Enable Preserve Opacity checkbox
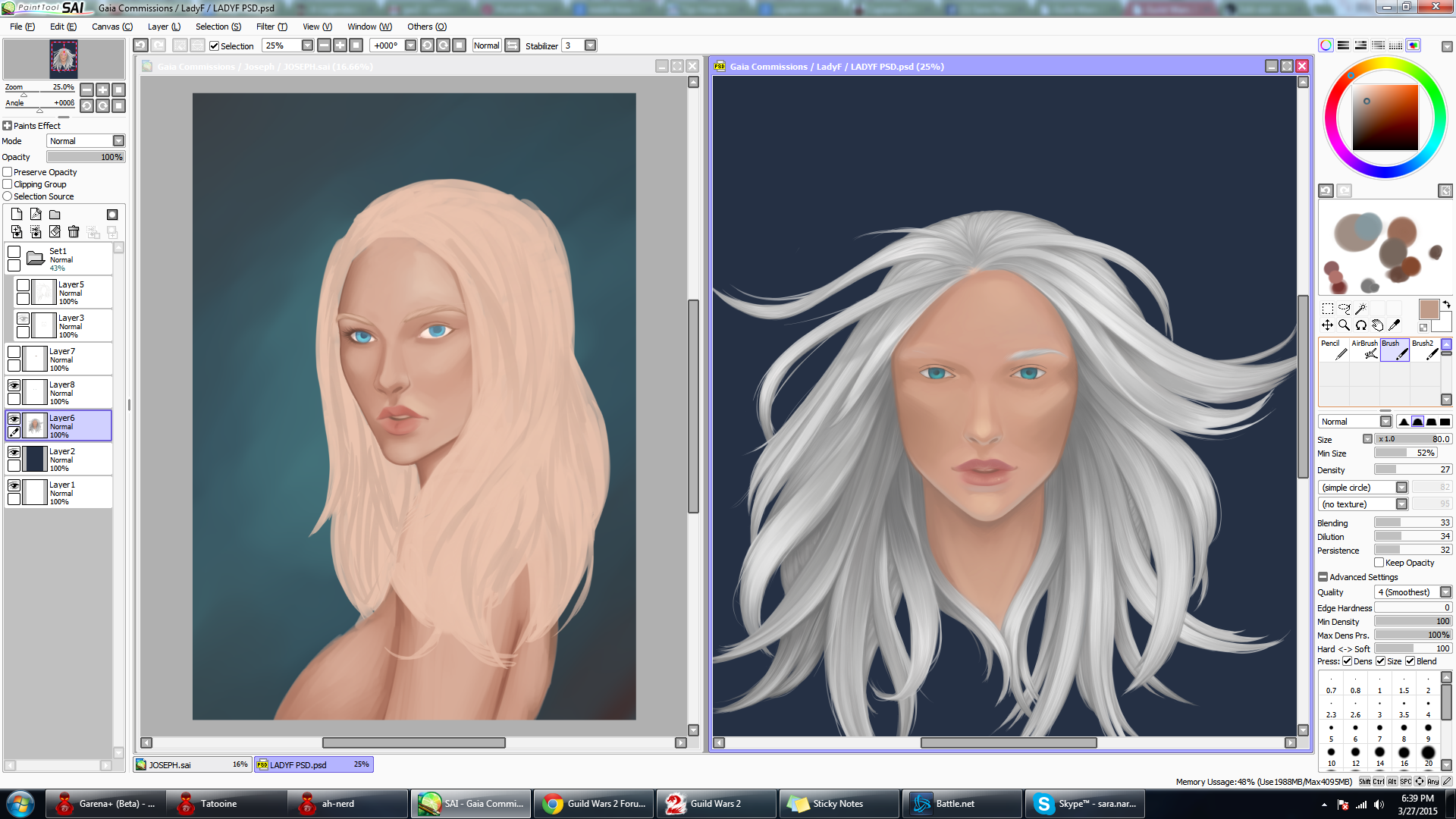 (8, 172)
